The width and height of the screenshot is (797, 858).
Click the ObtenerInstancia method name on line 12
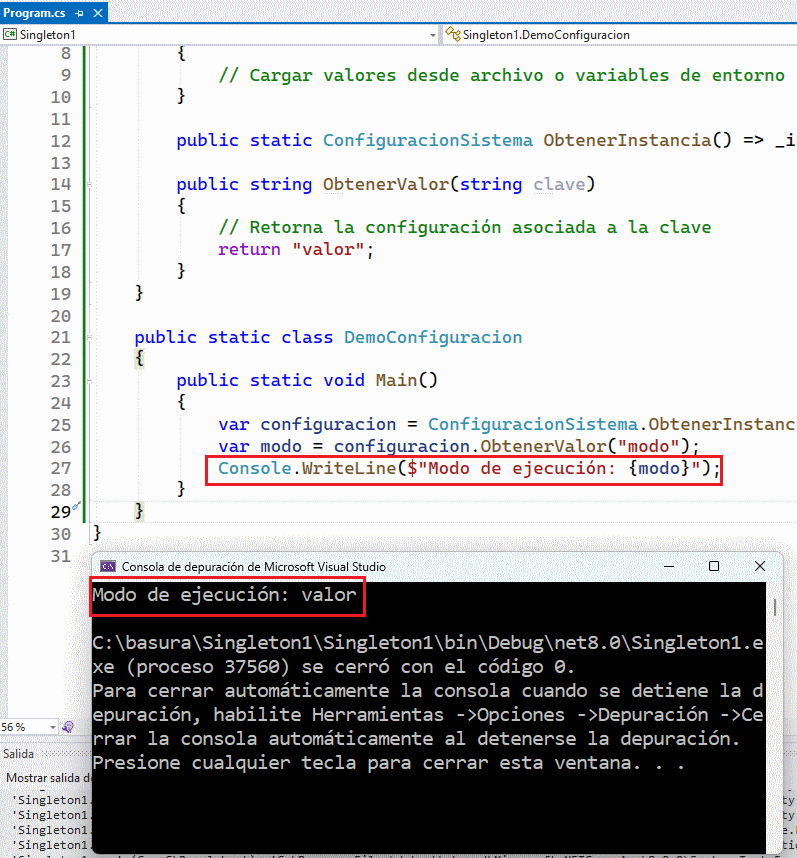pyautogui.click(x=627, y=140)
